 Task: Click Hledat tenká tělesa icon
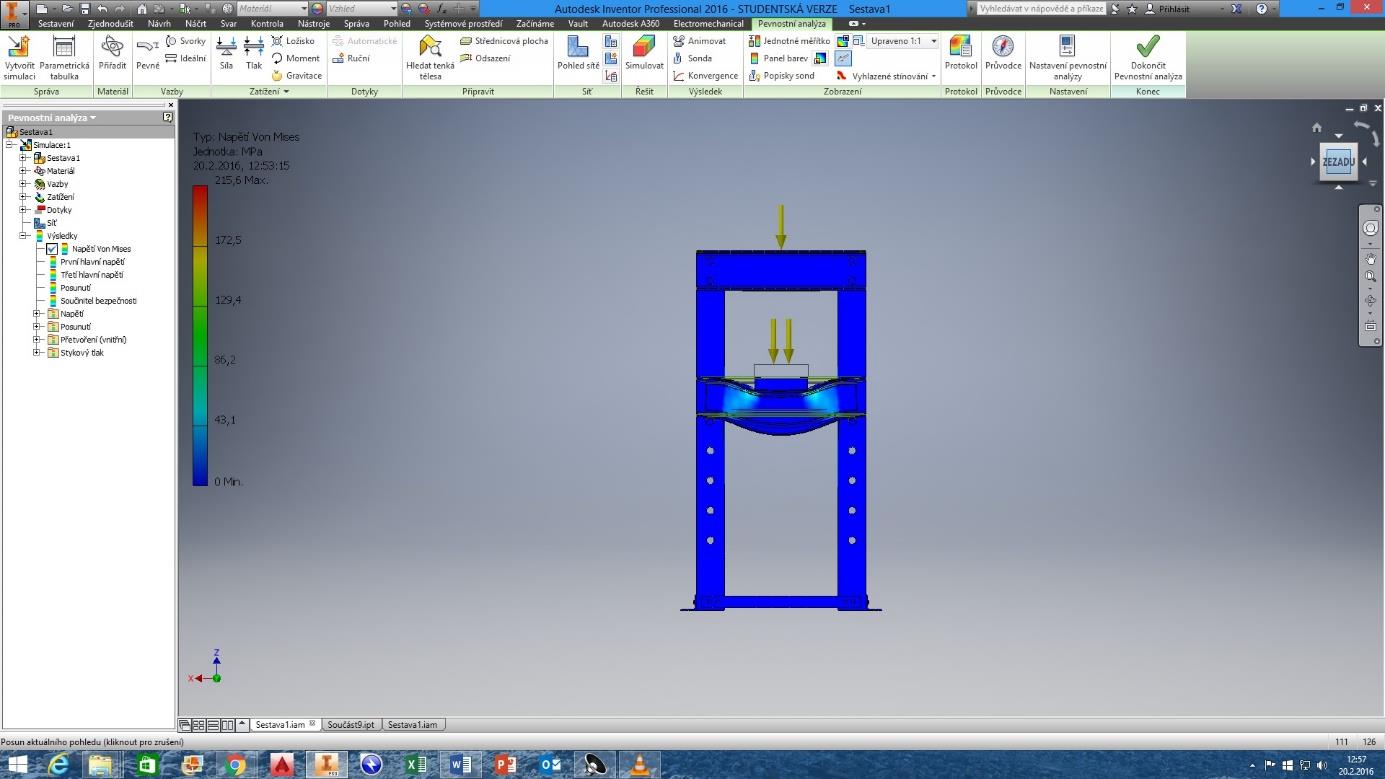[430, 57]
